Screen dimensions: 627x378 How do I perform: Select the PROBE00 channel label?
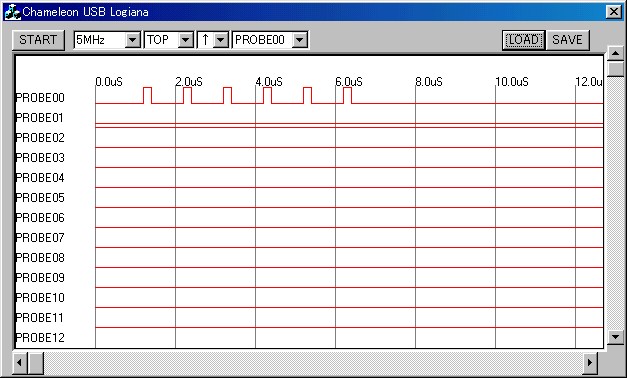[x=40, y=98]
